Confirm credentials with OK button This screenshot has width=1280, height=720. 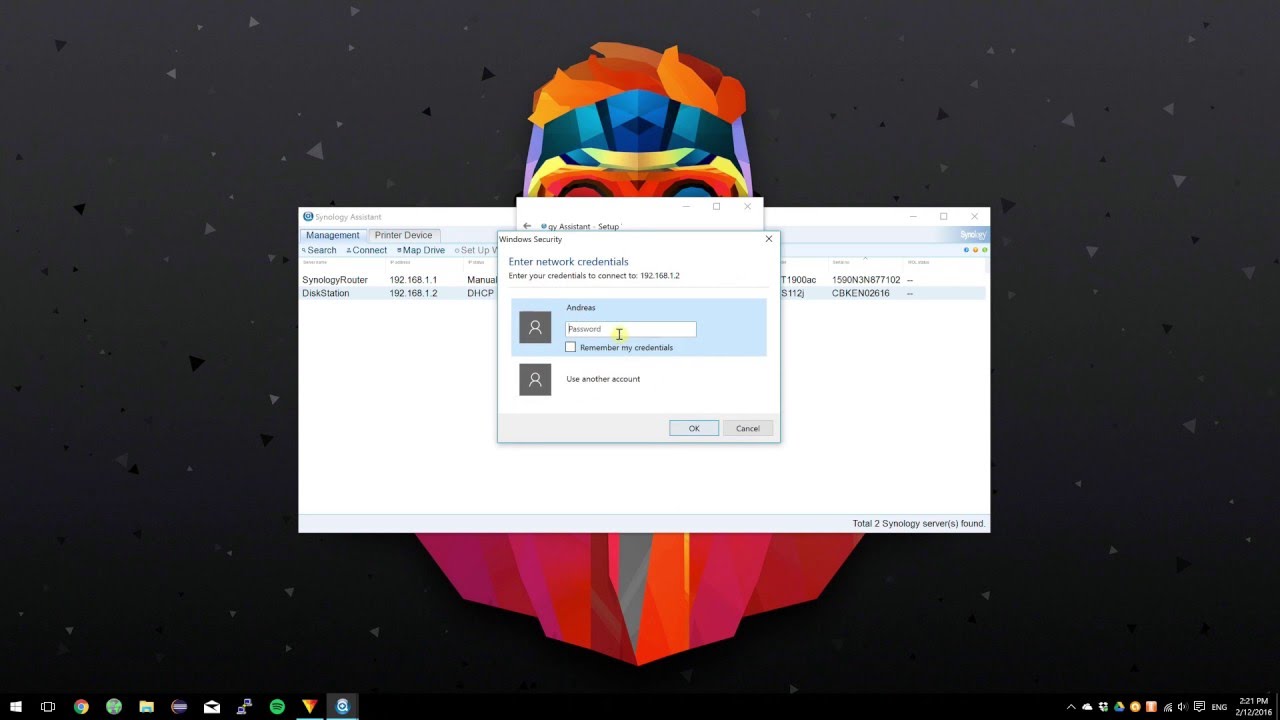click(694, 428)
